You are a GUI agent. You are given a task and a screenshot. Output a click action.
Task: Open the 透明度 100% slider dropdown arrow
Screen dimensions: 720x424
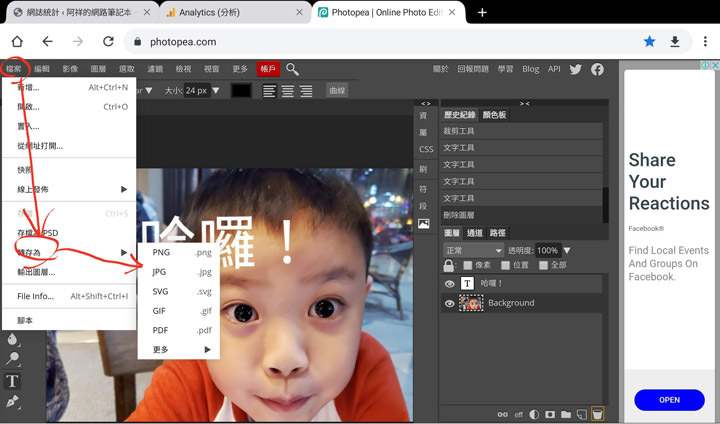[x=567, y=251]
